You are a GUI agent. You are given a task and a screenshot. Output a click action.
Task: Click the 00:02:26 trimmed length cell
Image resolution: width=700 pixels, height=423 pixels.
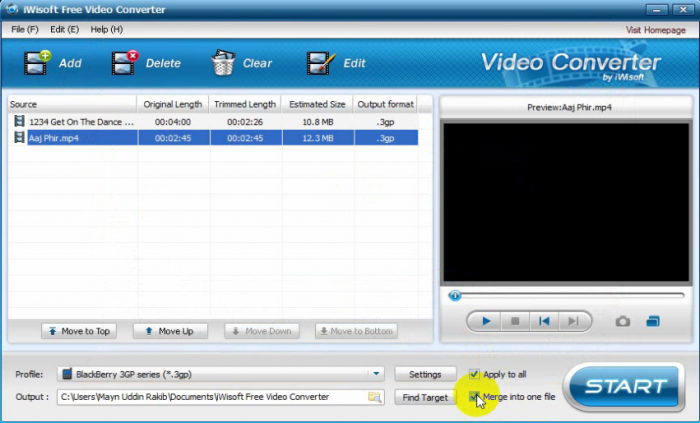(x=245, y=122)
